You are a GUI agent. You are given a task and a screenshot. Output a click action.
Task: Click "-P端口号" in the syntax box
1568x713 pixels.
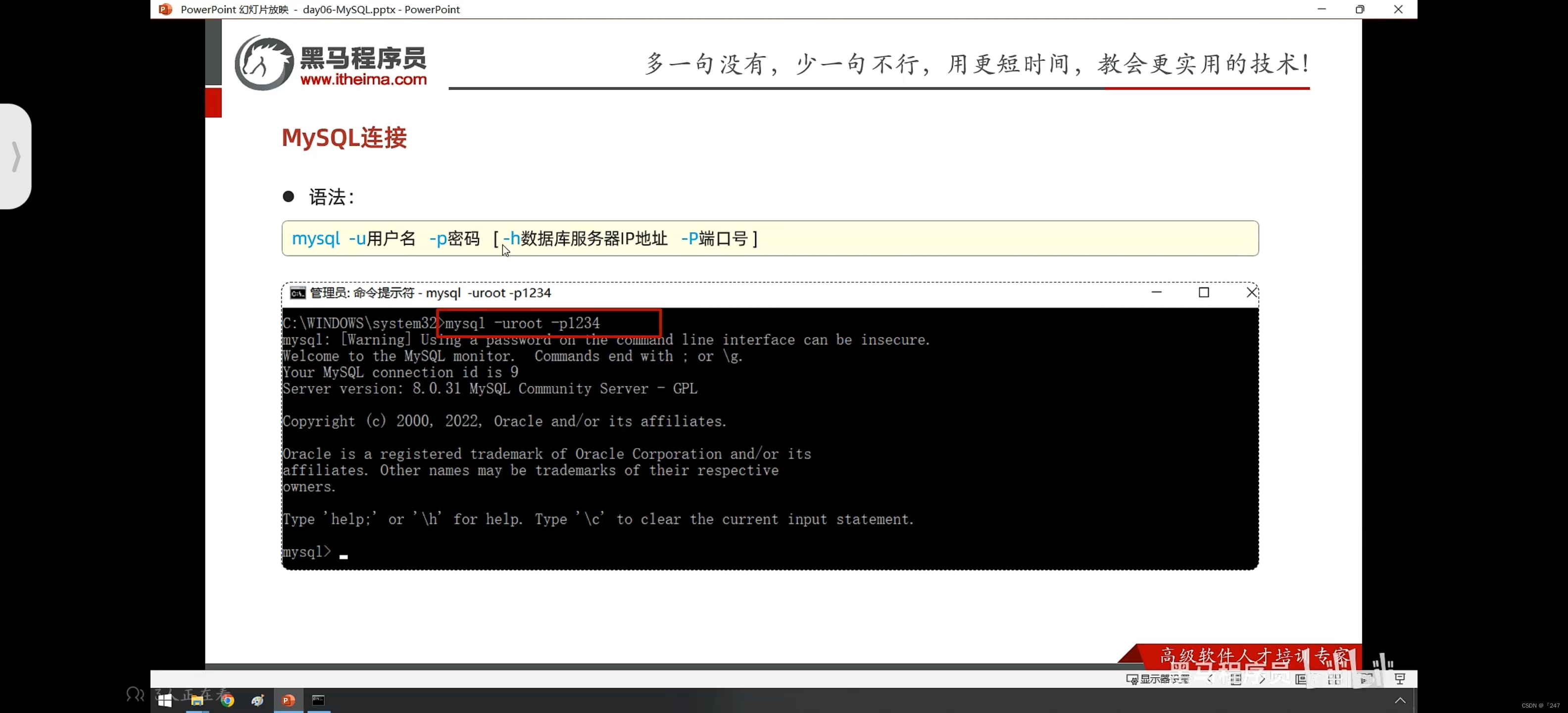[715, 238]
